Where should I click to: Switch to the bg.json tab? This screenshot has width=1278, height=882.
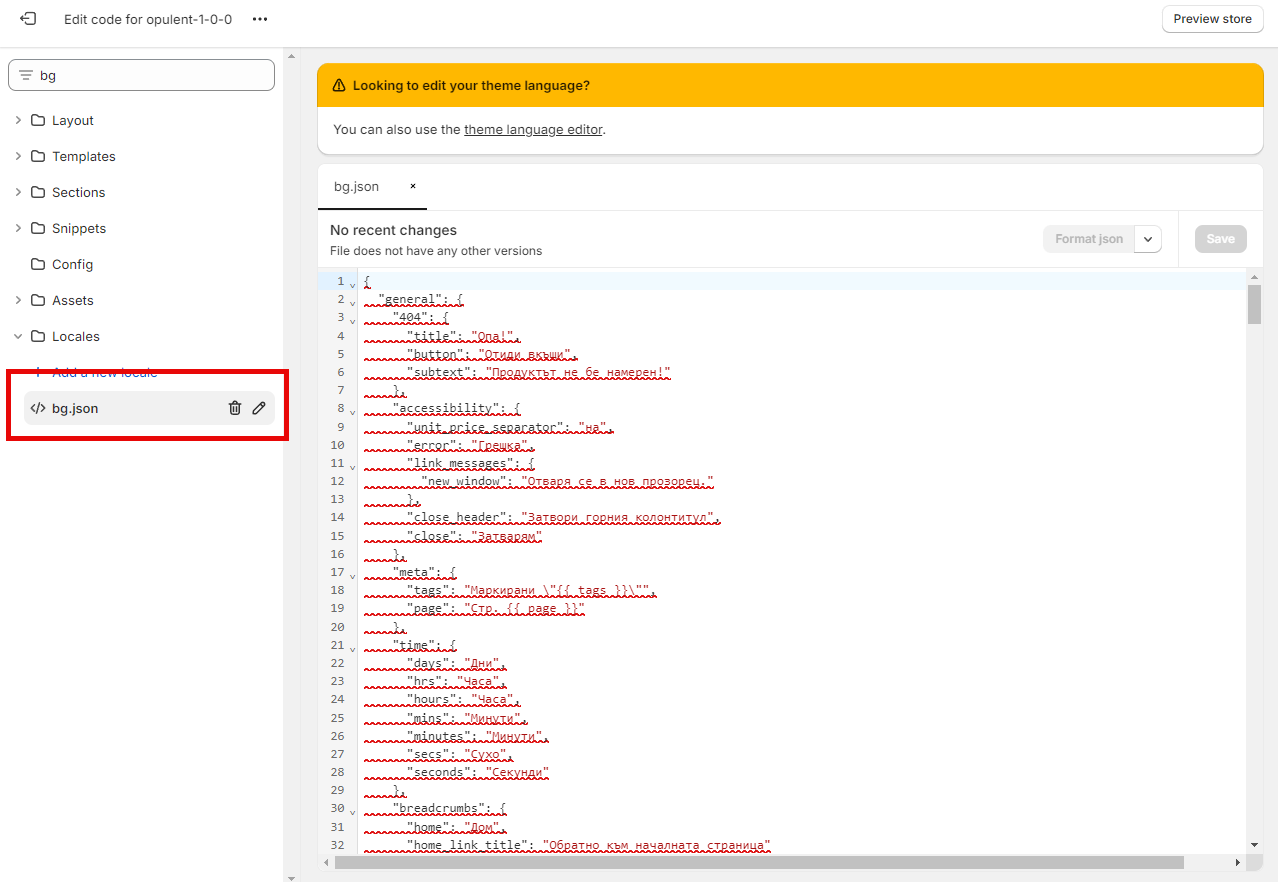click(x=357, y=187)
